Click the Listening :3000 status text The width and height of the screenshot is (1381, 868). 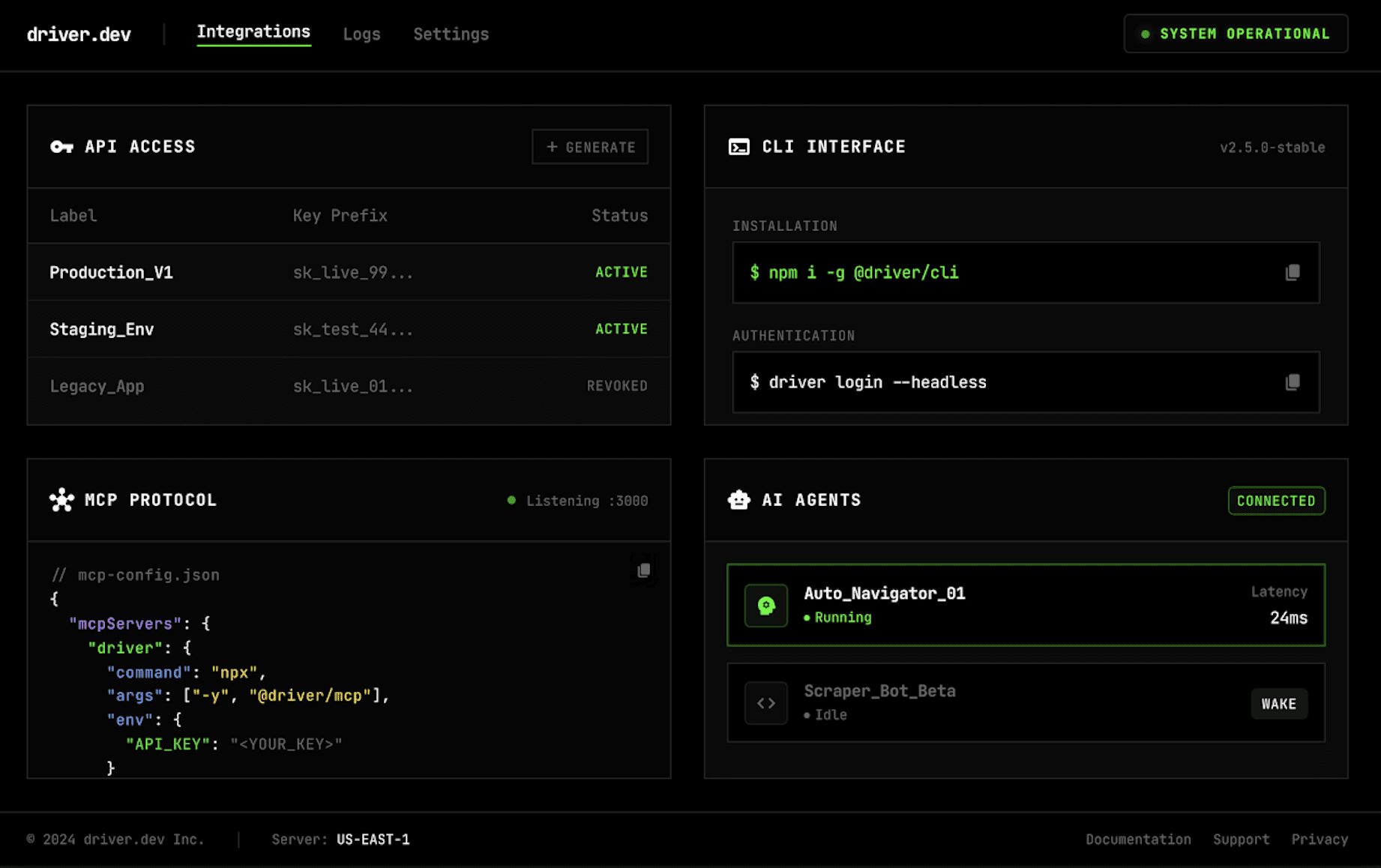pos(587,501)
